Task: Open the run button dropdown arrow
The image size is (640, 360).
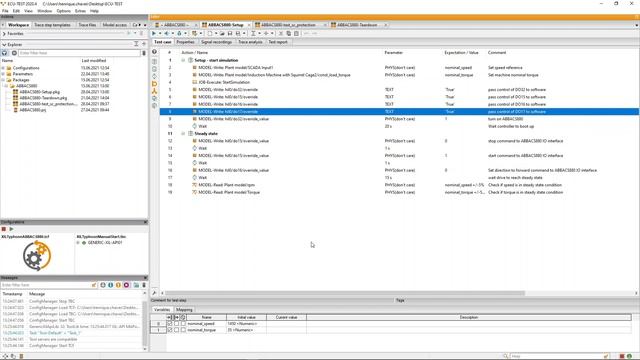Action: (160, 33)
